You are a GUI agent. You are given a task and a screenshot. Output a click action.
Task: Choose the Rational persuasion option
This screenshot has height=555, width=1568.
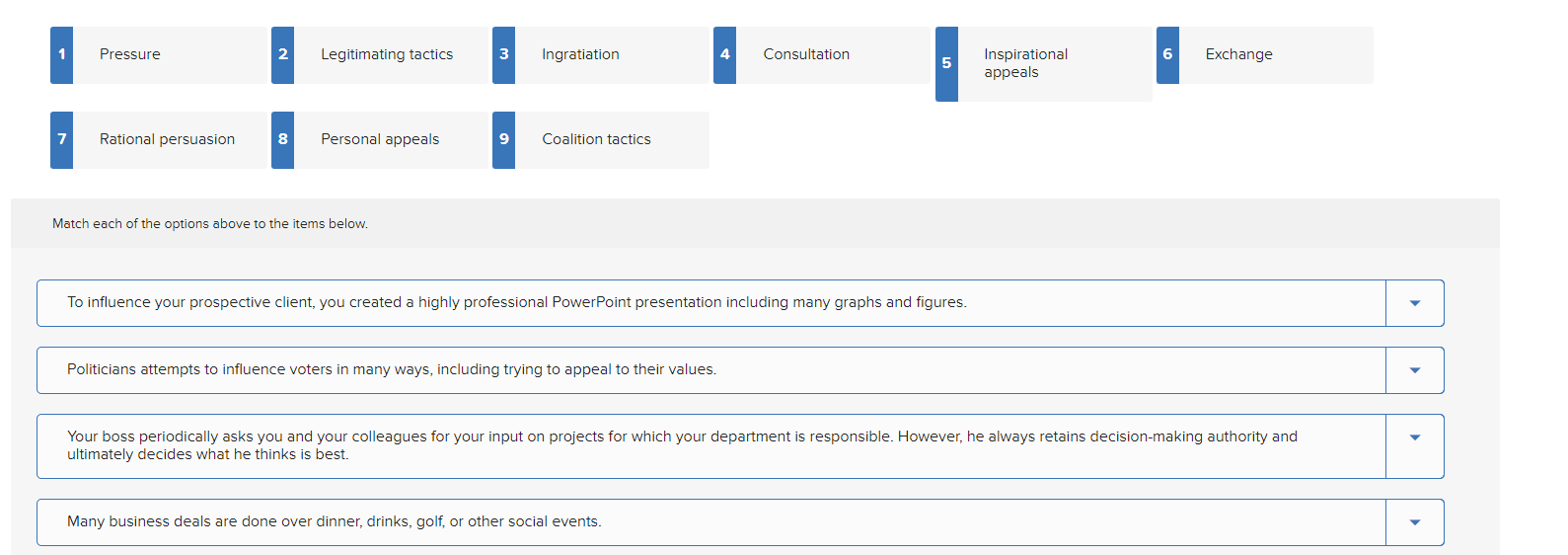pos(170,139)
